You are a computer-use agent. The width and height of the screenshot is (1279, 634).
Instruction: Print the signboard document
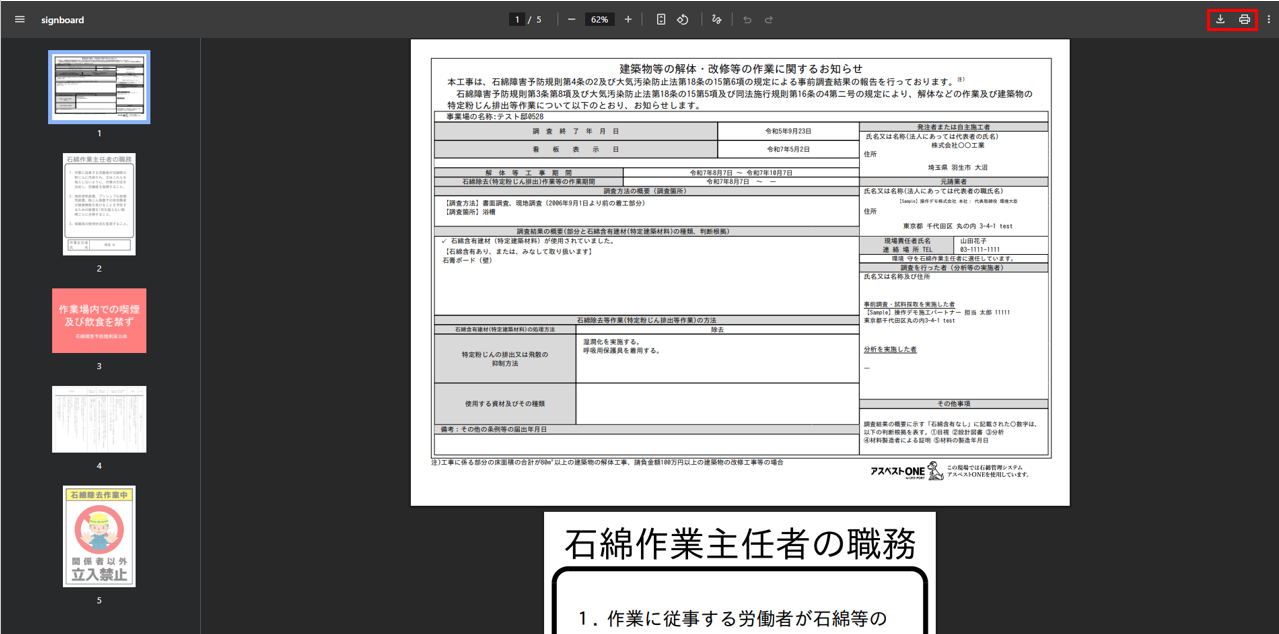(1244, 19)
